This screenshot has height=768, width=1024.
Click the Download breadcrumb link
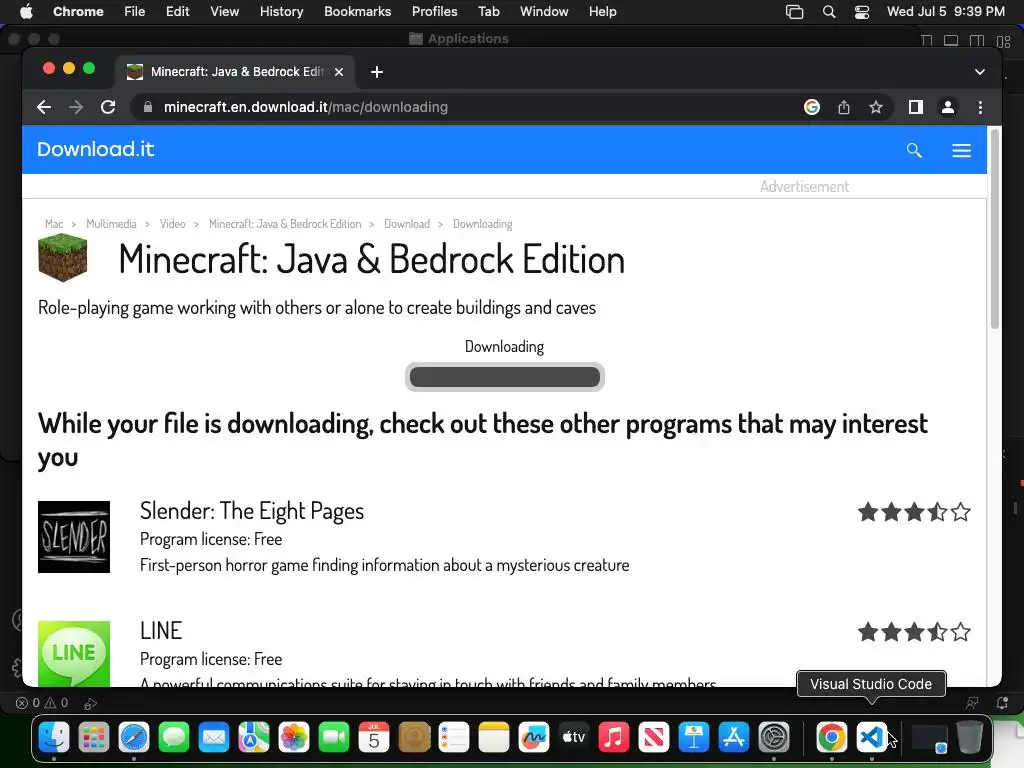407,224
